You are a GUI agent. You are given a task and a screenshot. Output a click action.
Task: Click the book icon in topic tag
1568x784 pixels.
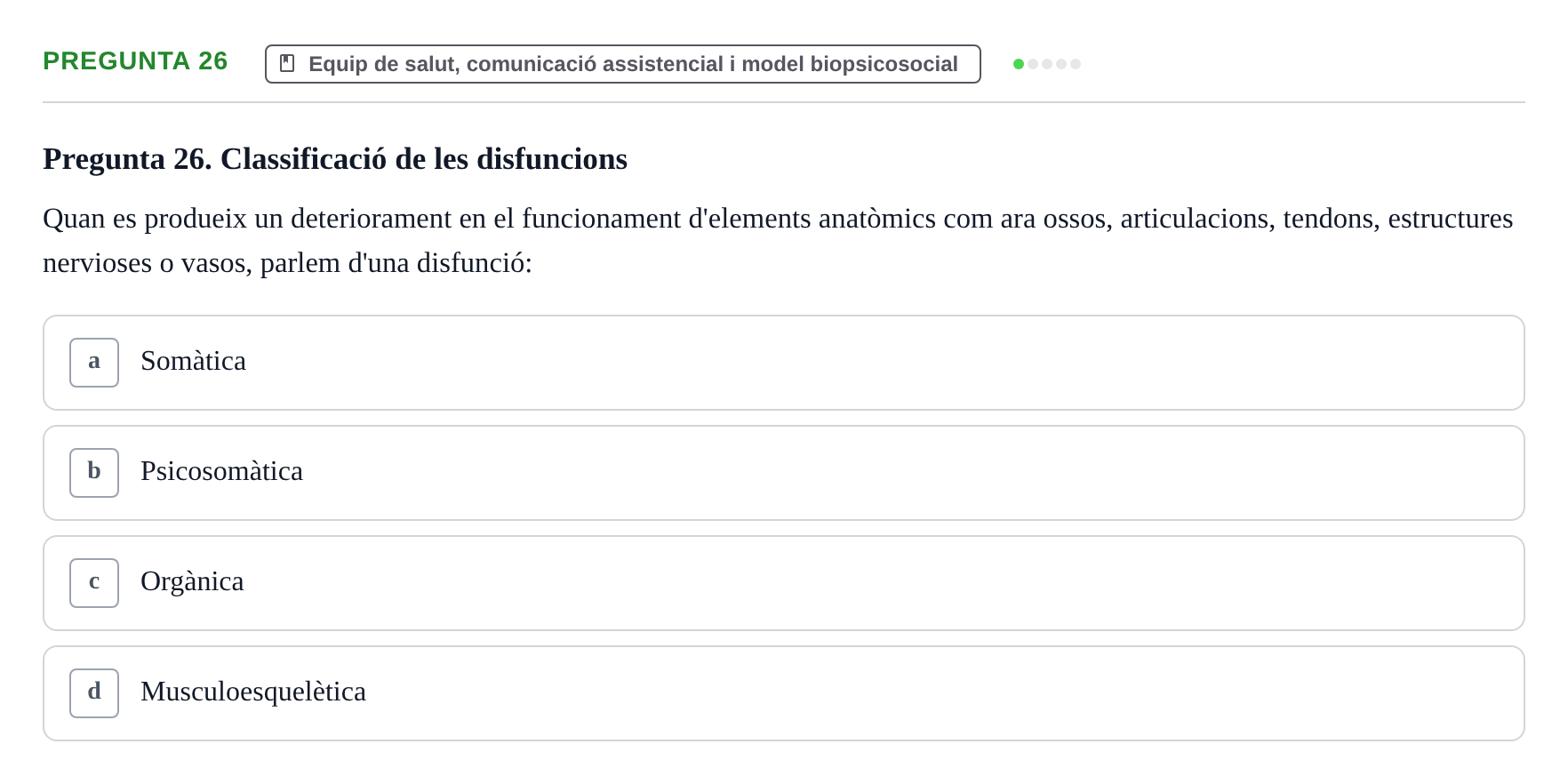(x=287, y=63)
